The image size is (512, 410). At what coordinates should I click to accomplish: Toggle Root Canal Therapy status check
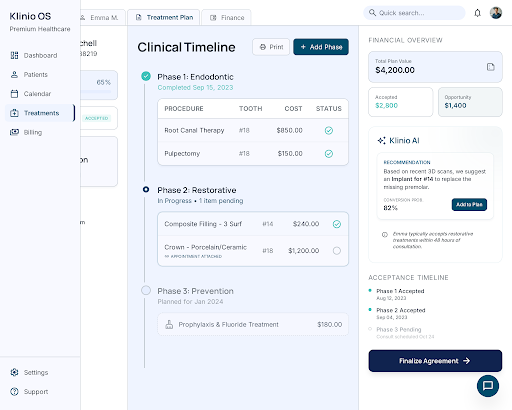(329, 130)
